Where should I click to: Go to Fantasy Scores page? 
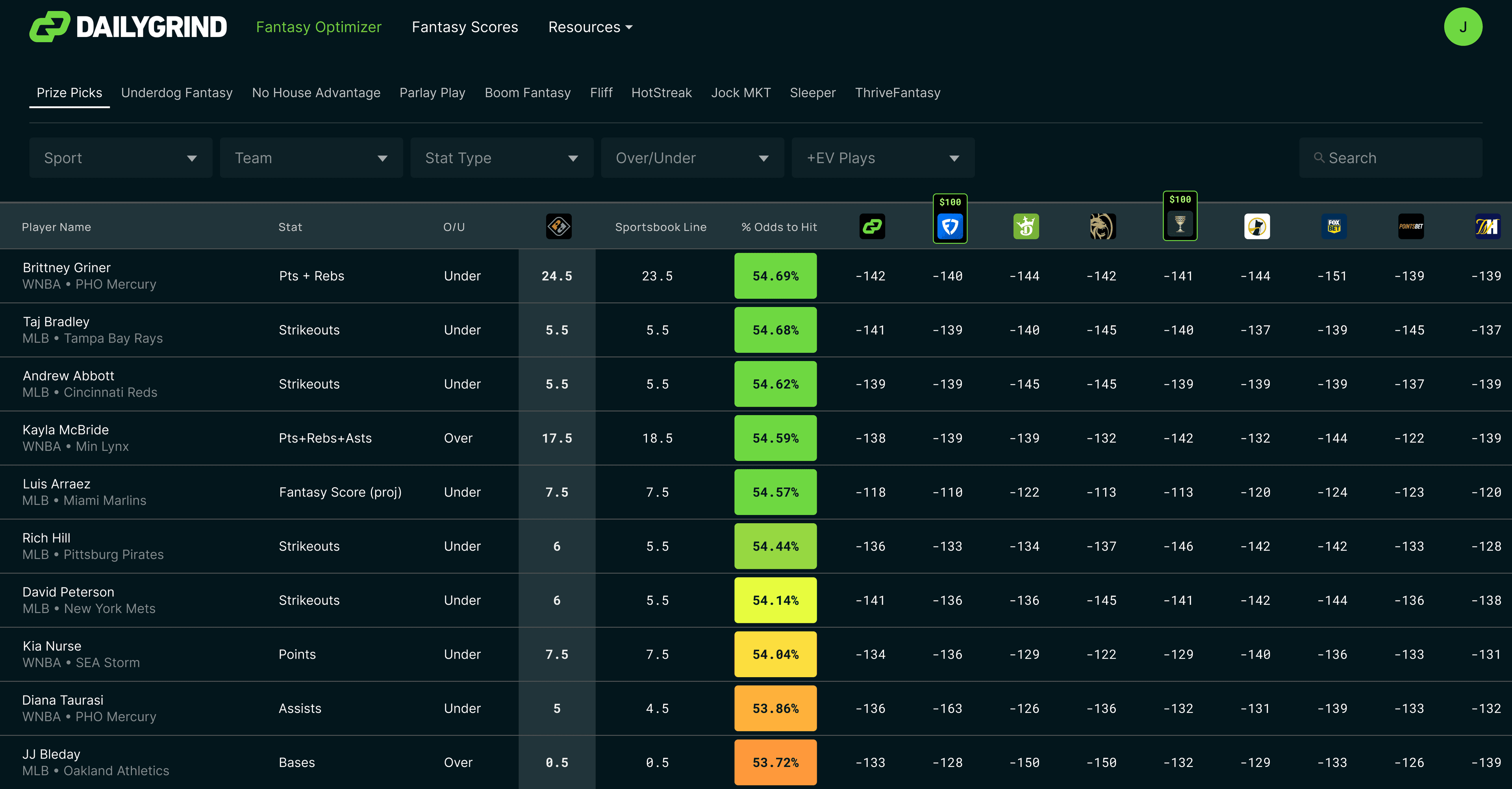pos(464,27)
